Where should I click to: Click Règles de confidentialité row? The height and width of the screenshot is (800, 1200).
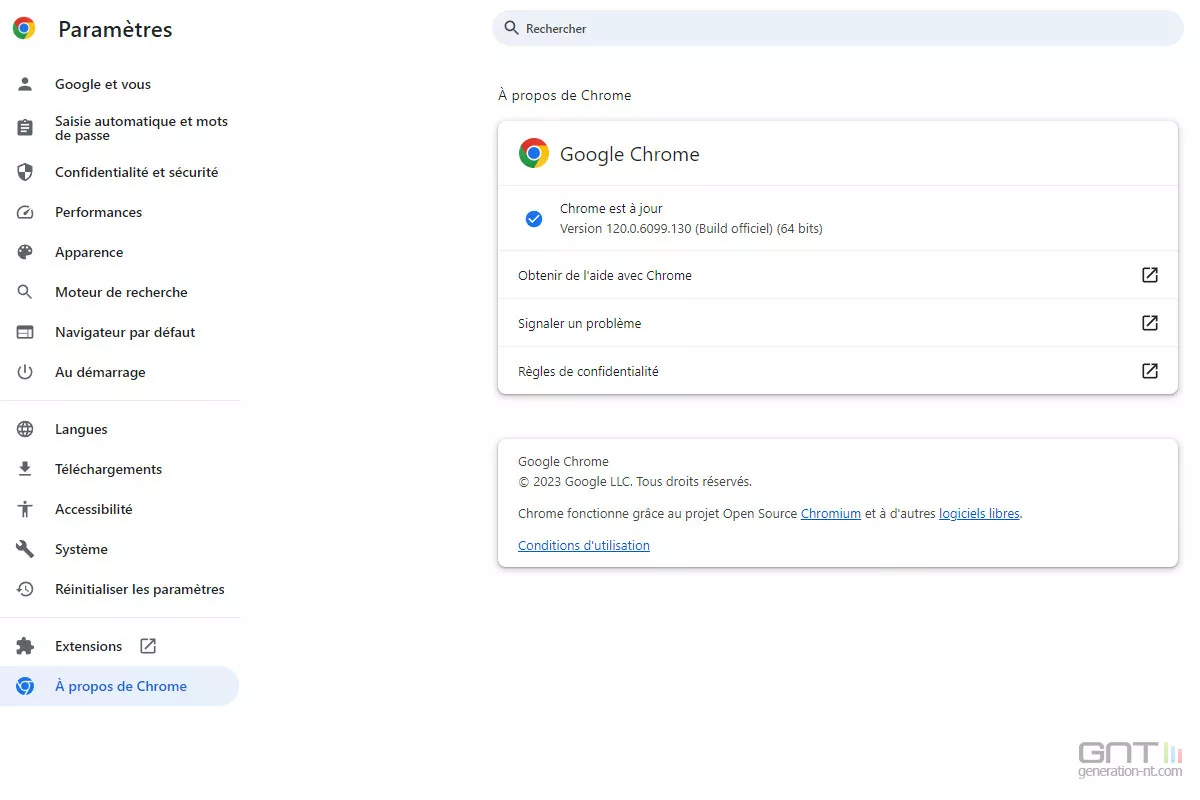(x=838, y=371)
